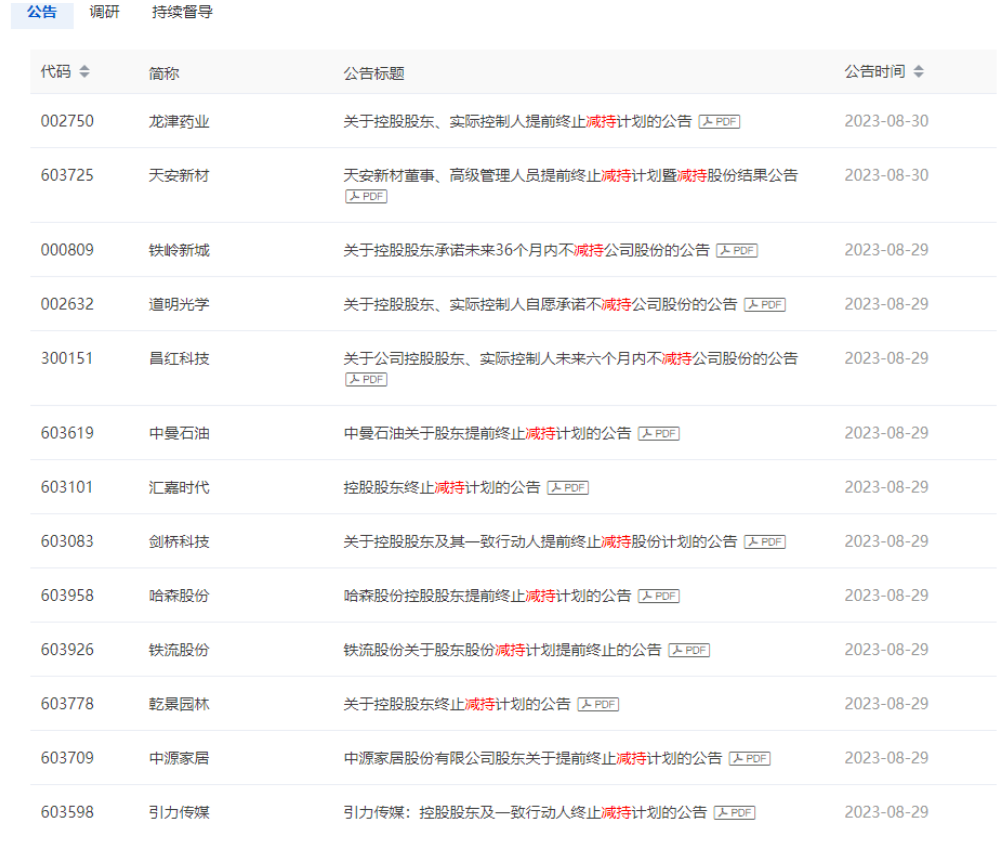Open 剑桥科技 一致行动人提前终止减持 title
This screenshot has height=843, width=997.
(x=540, y=542)
